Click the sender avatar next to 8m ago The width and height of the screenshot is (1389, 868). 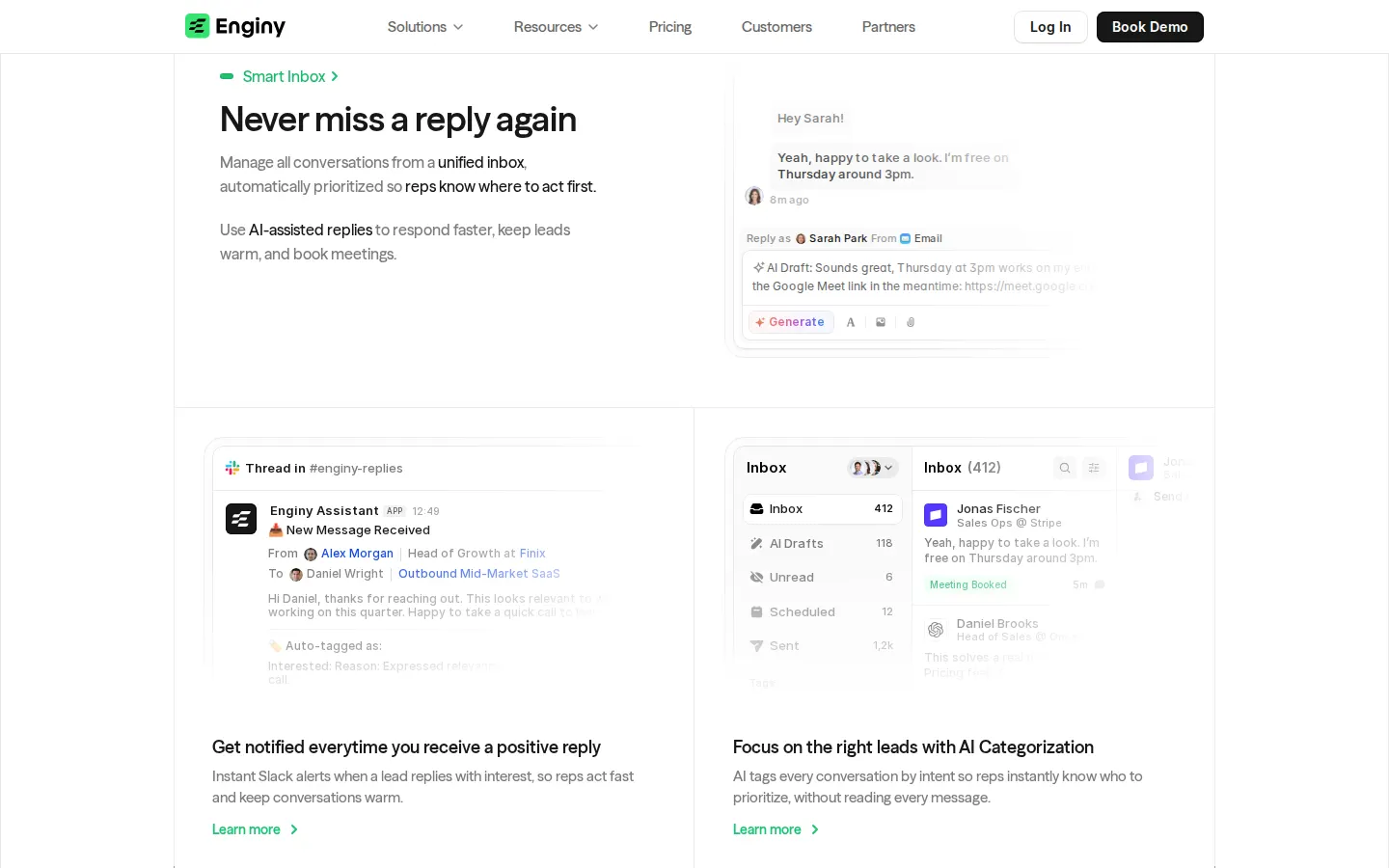(754, 197)
